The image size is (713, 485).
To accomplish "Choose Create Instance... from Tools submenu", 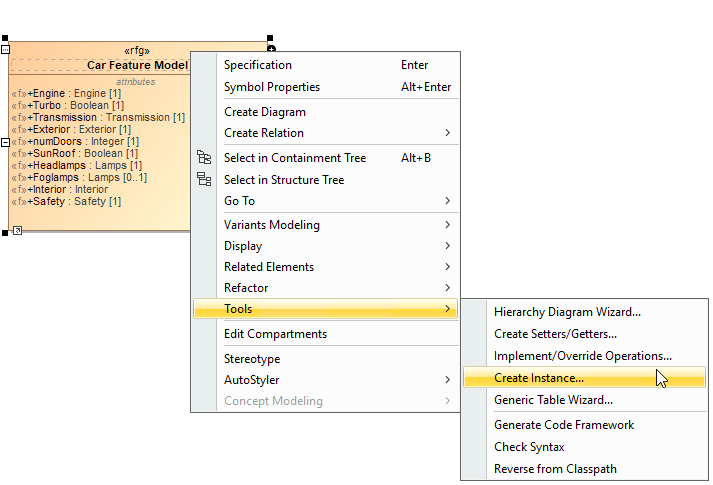I will pyautogui.click(x=539, y=378).
